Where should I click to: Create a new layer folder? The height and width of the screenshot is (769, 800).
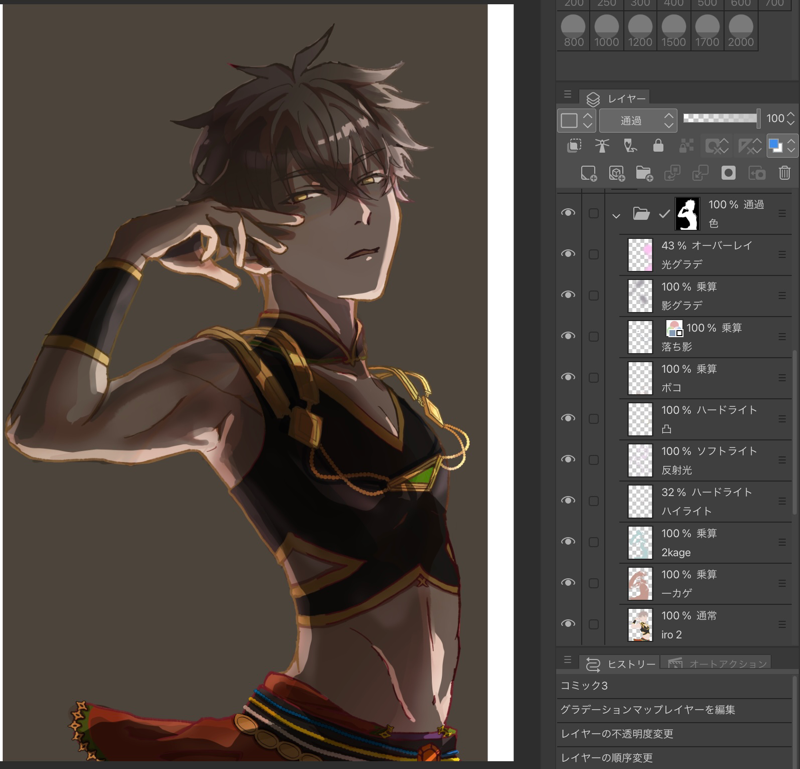click(644, 173)
